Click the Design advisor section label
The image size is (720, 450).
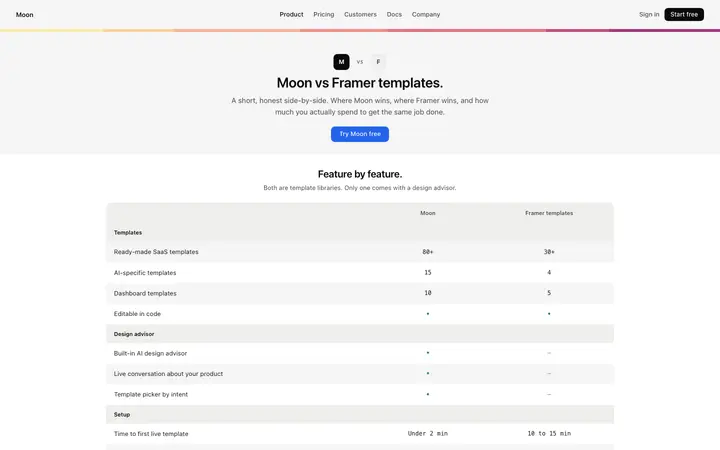tap(134, 334)
